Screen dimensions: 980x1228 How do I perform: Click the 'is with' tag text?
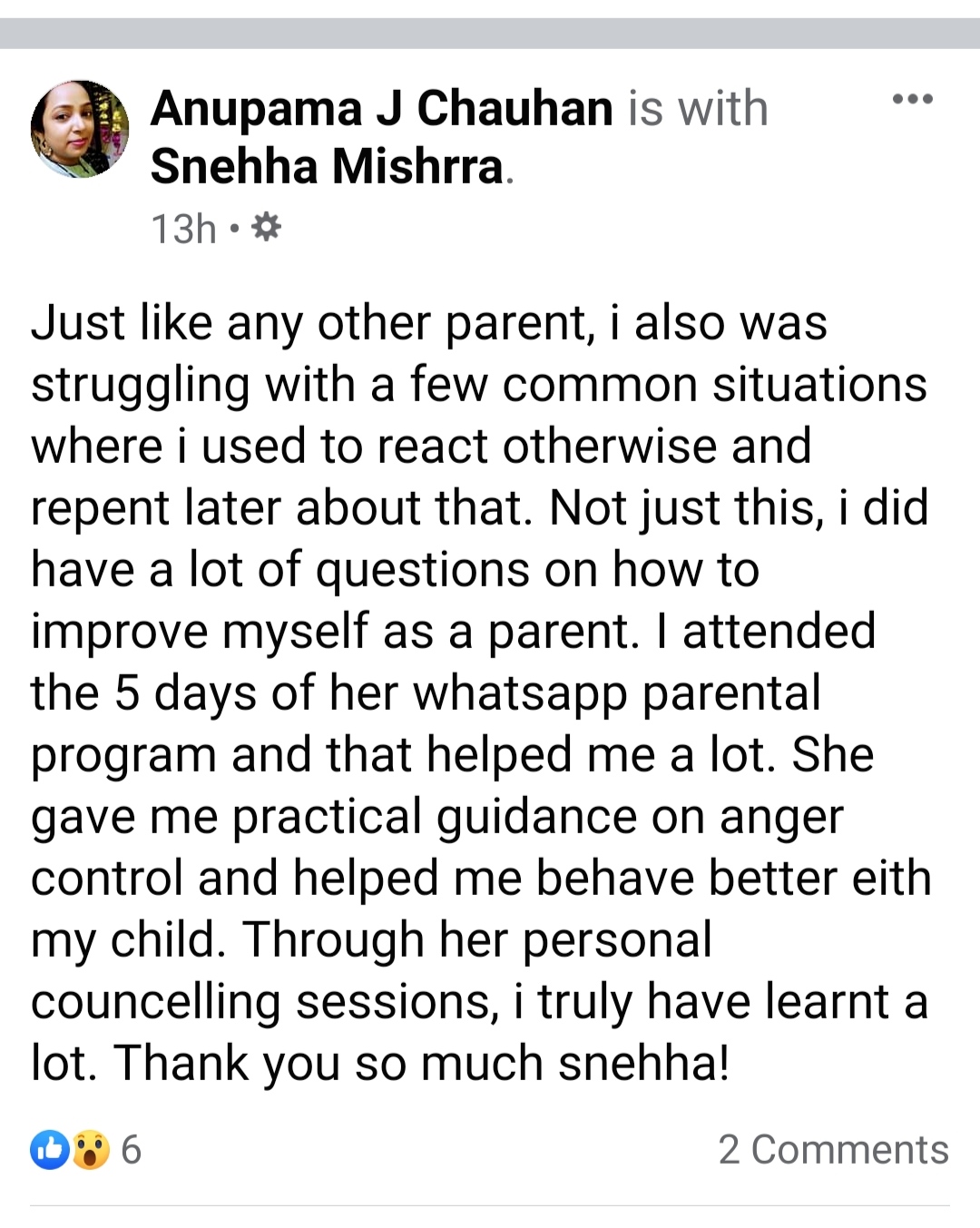[698, 109]
